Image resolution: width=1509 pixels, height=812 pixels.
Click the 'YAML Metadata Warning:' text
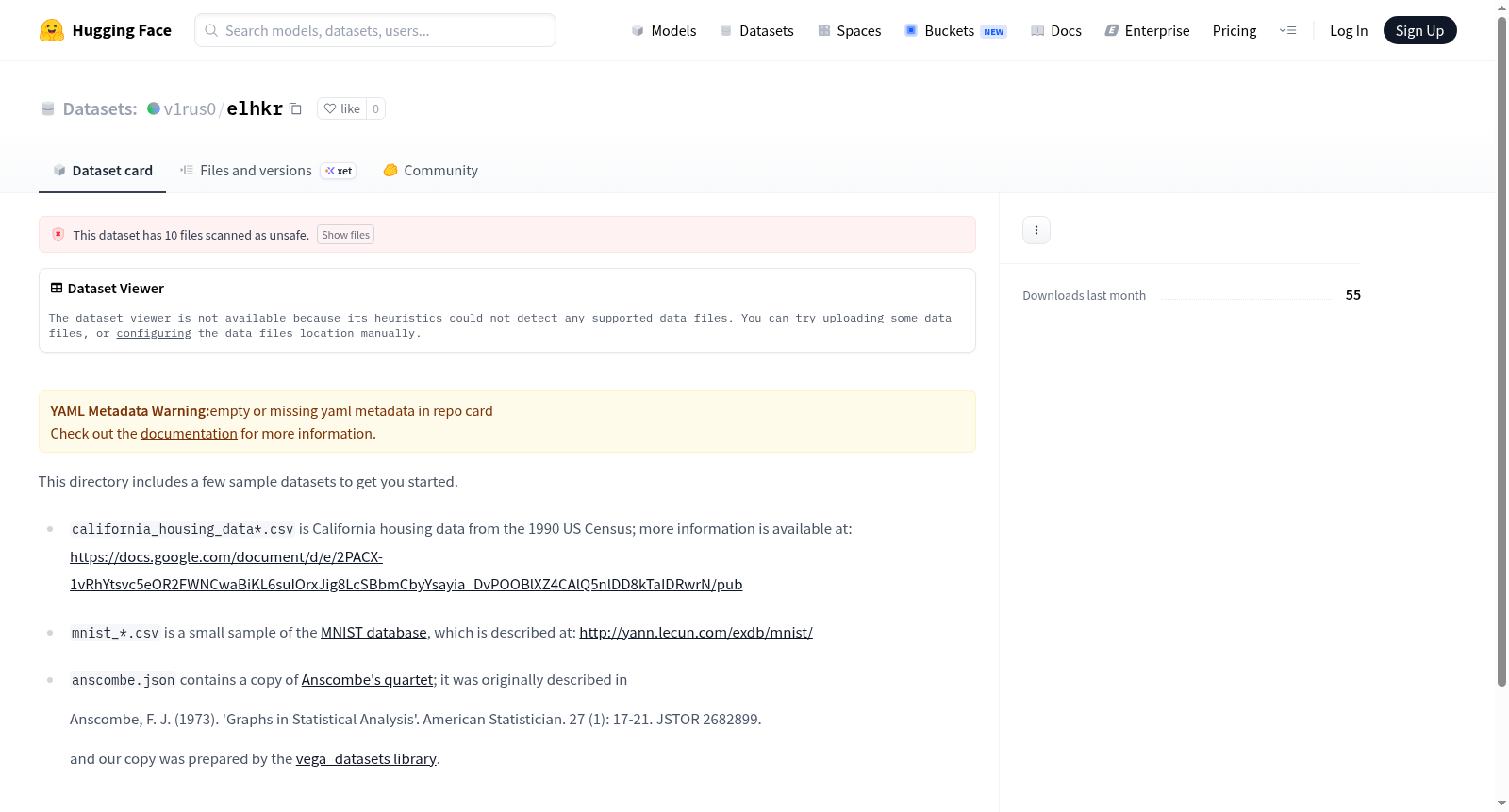click(x=130, y=411)
